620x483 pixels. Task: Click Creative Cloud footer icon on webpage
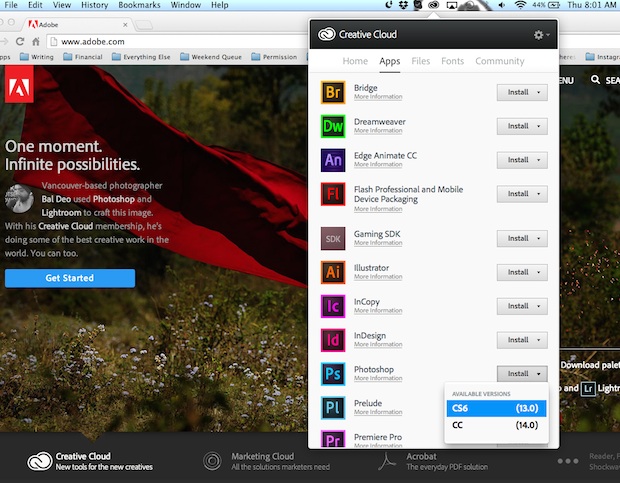tap(40, 461)
